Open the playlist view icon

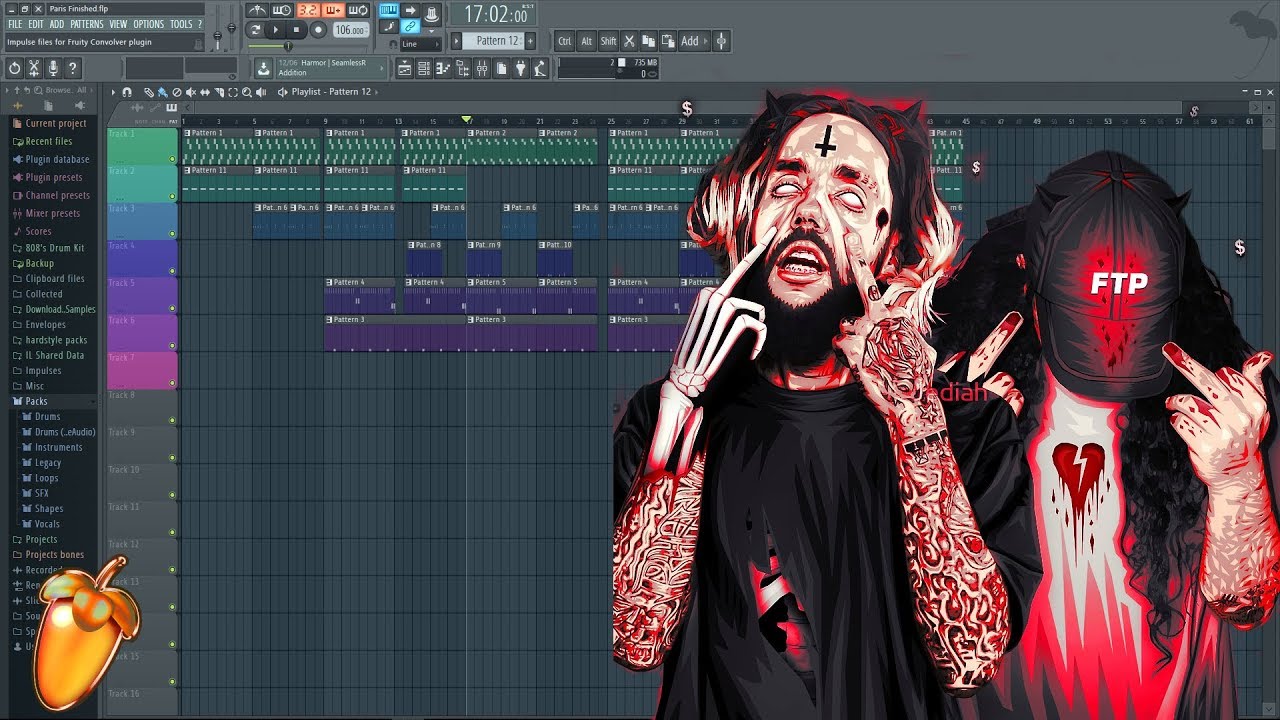pyautogui.click(x=405, y=68)
